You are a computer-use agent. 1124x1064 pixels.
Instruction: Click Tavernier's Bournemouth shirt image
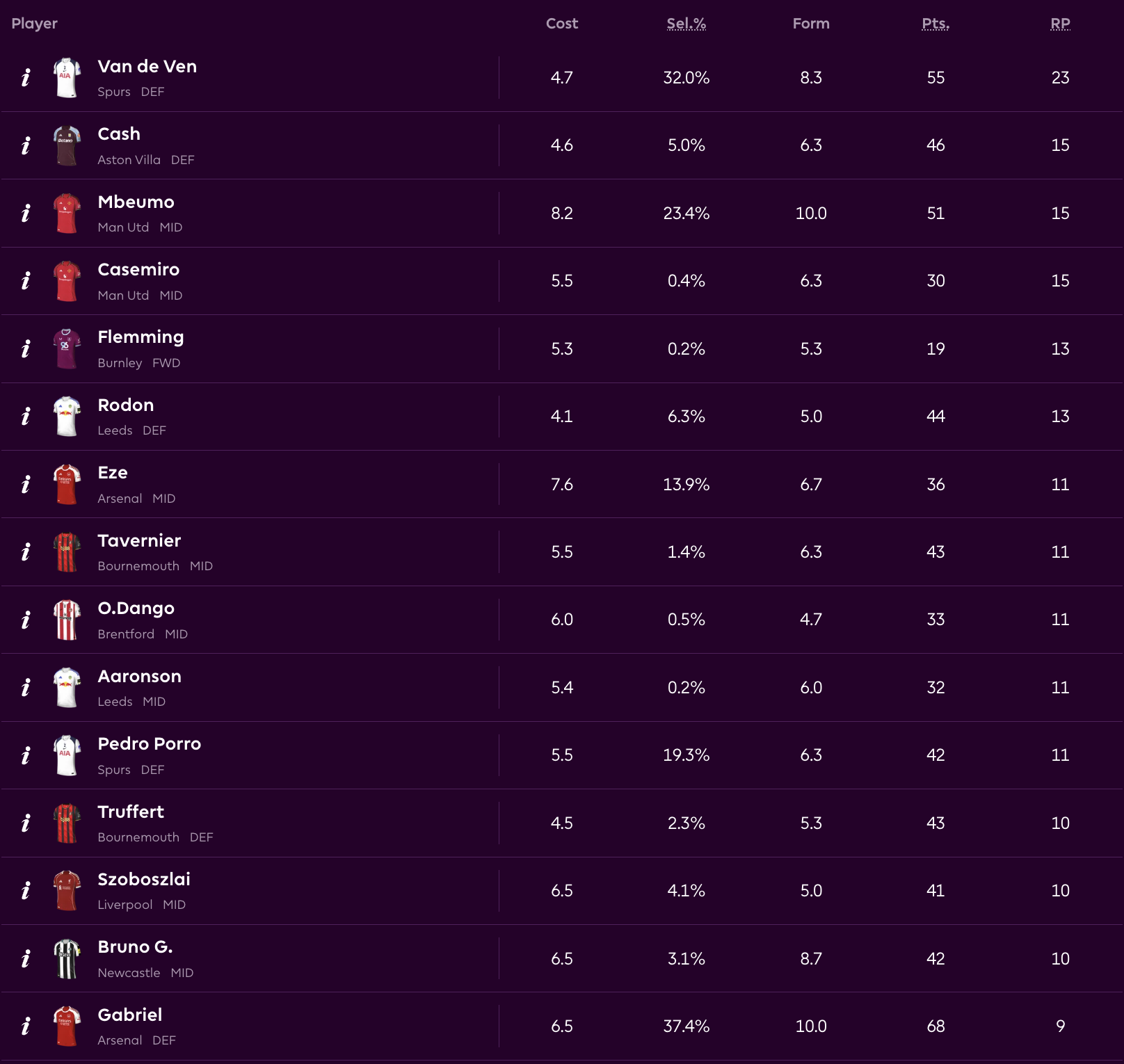pos(67,552)
